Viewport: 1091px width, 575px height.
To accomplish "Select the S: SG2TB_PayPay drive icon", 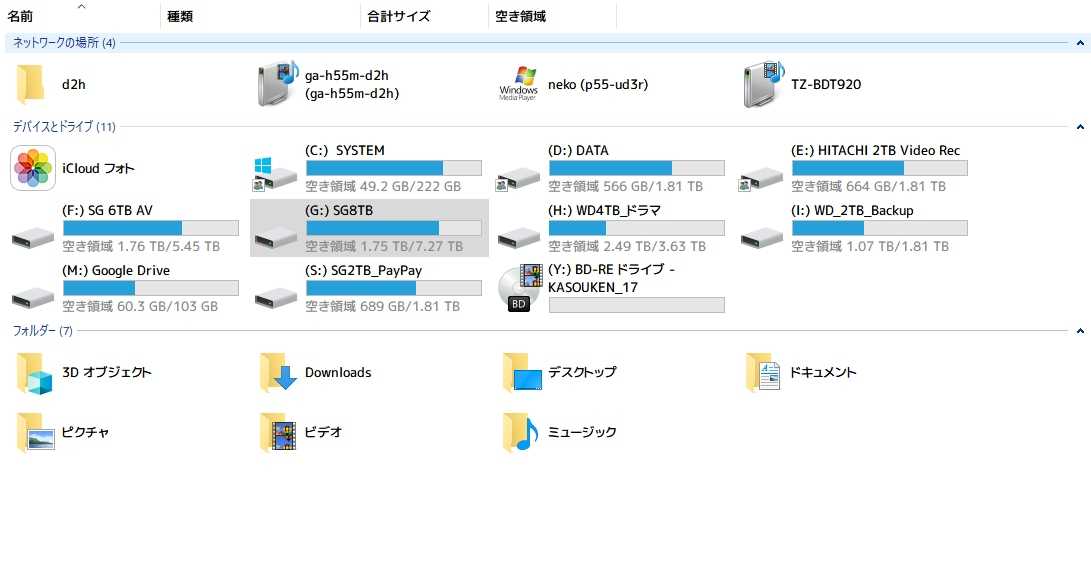I will [276, 297].
